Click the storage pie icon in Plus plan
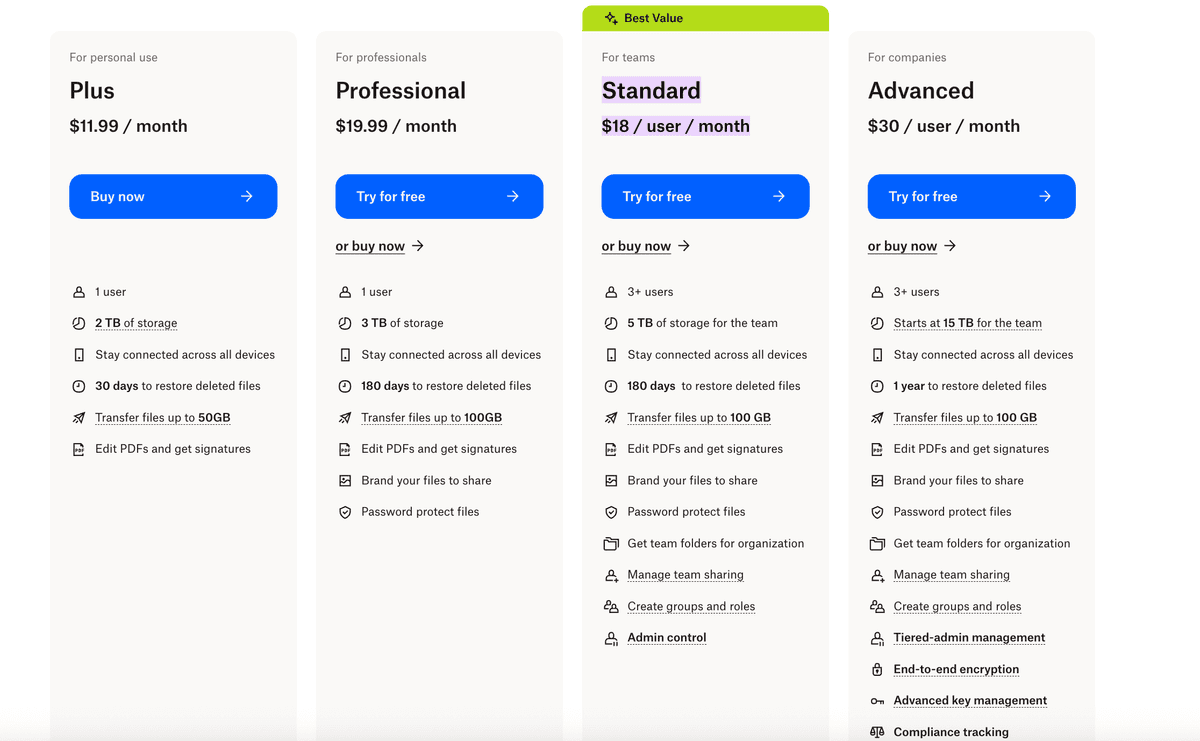Screen dimensions: 1200x741 tap(79, 323)
